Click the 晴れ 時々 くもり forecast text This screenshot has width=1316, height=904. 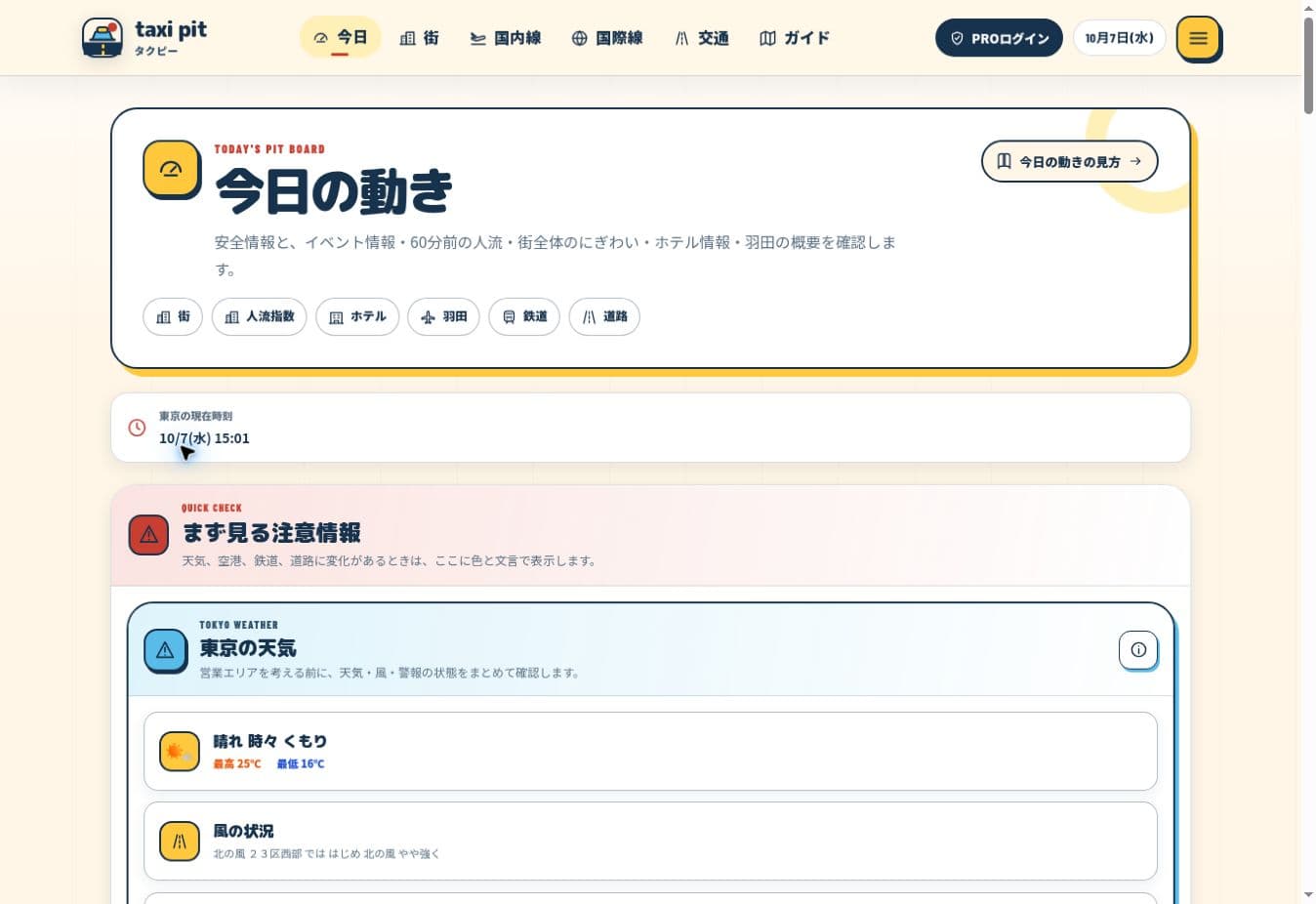tap(270, 741)
